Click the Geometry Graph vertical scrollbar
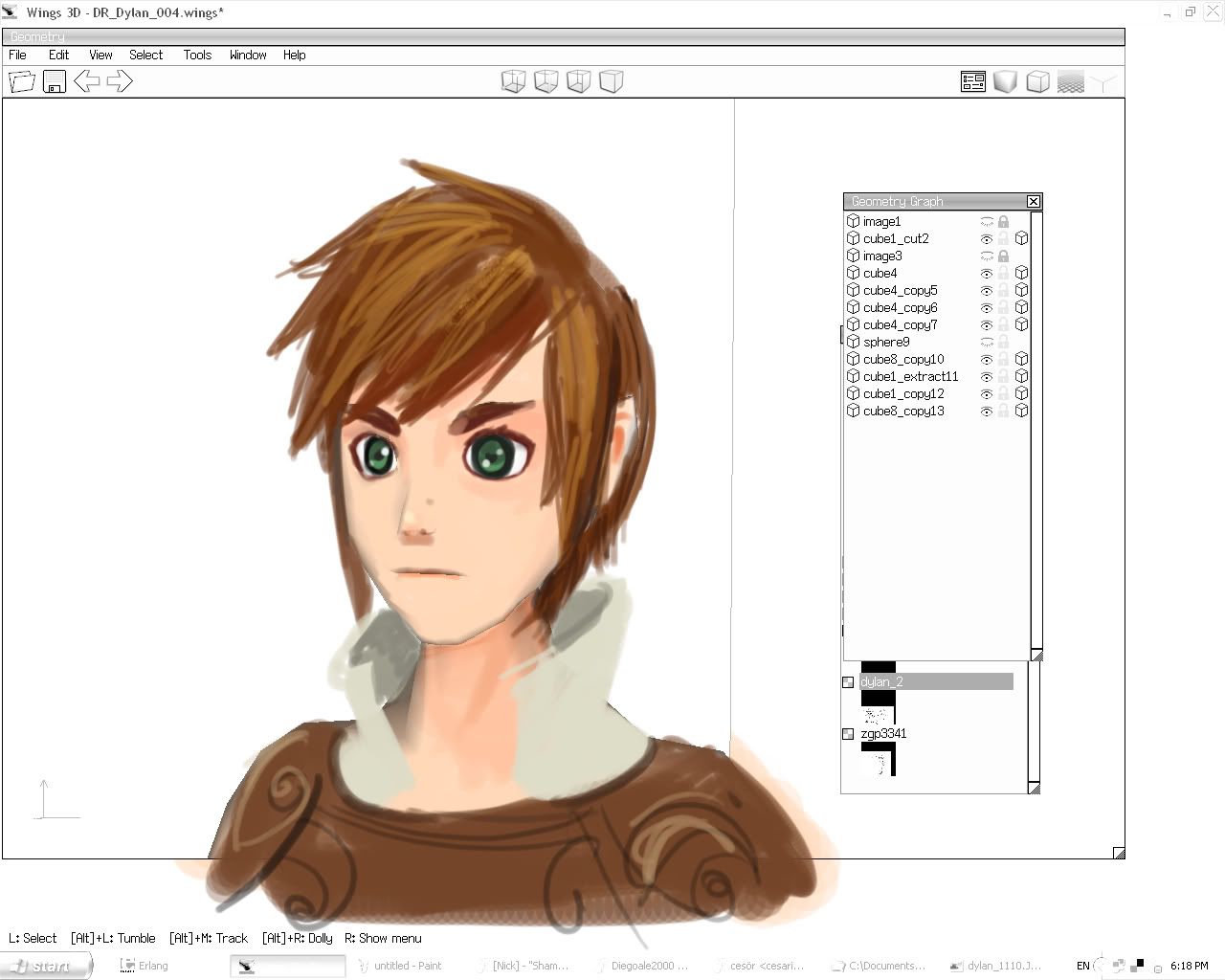The height and width of the screenshot is (980, 1225). click(x=1036, y=431)
